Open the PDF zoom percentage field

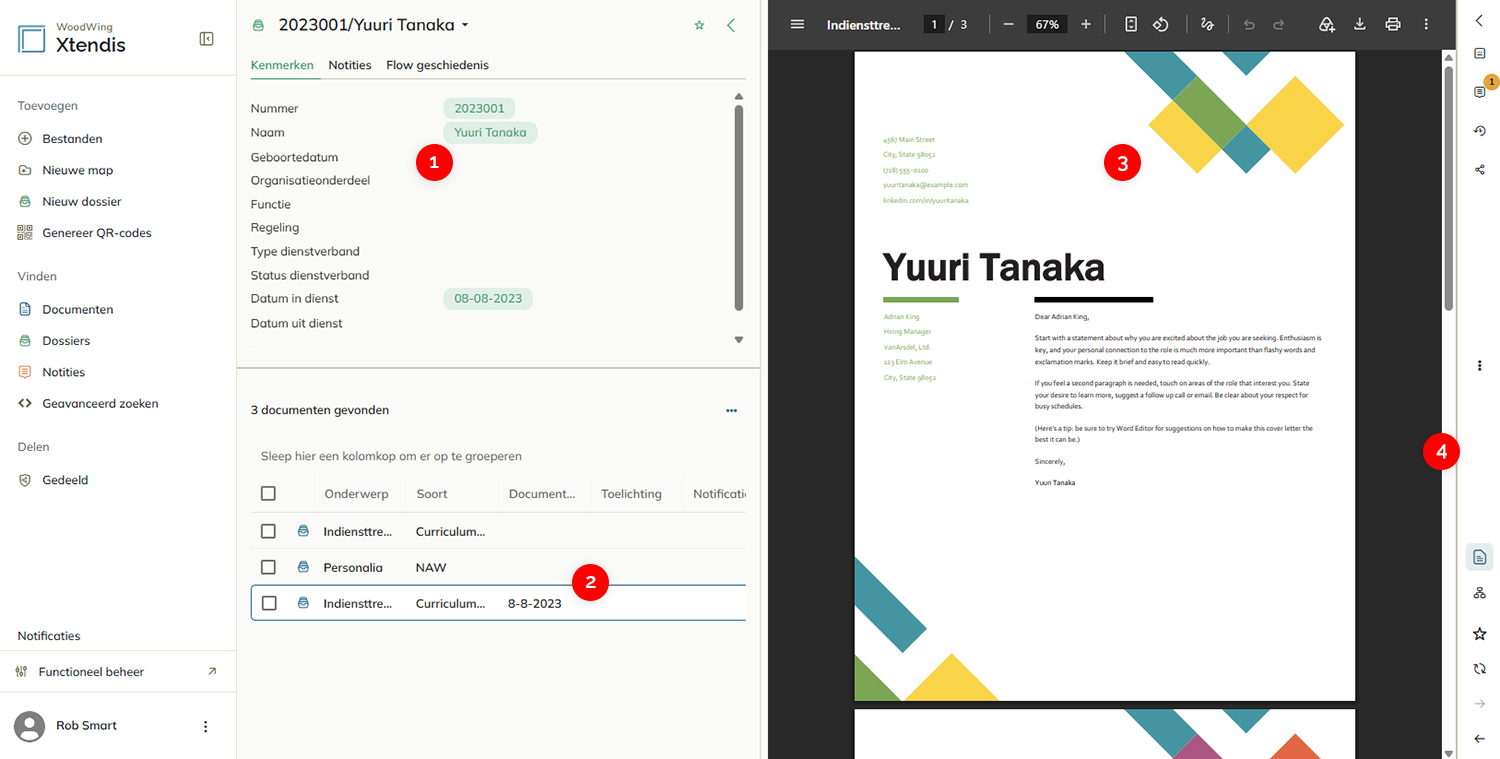(x=1047, y=24)
